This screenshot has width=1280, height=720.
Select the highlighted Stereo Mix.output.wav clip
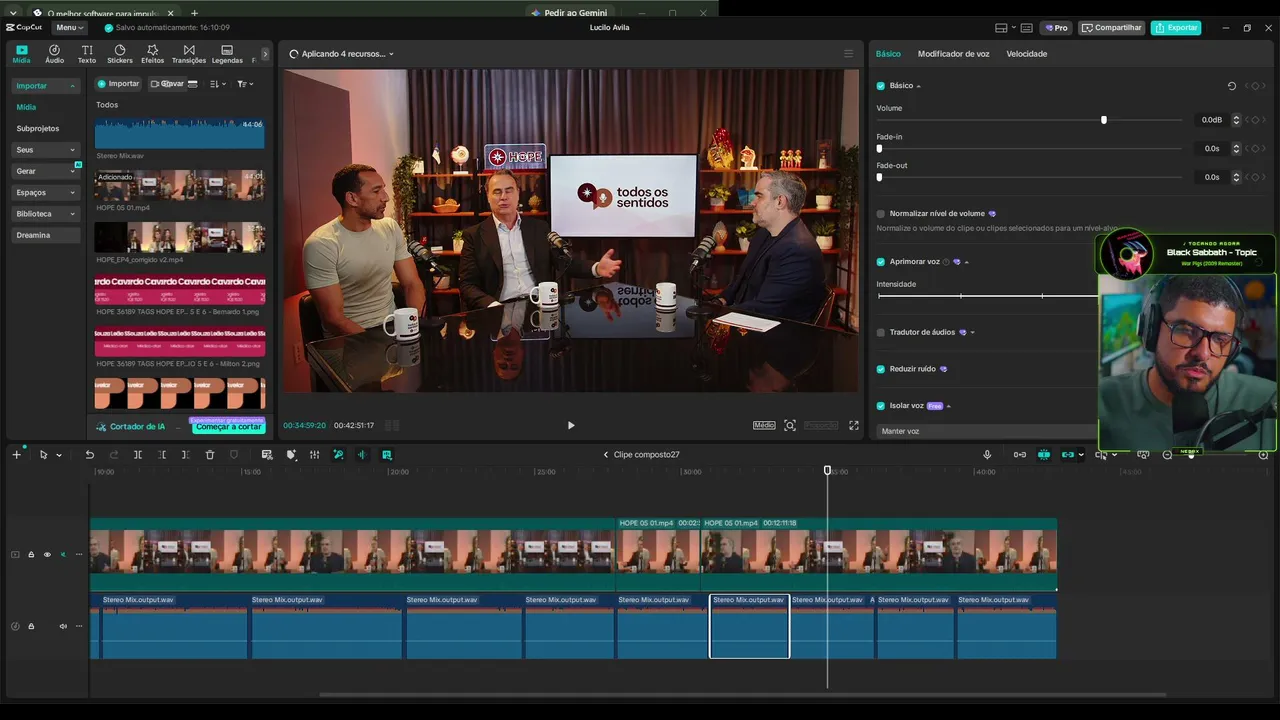(750, 626)
